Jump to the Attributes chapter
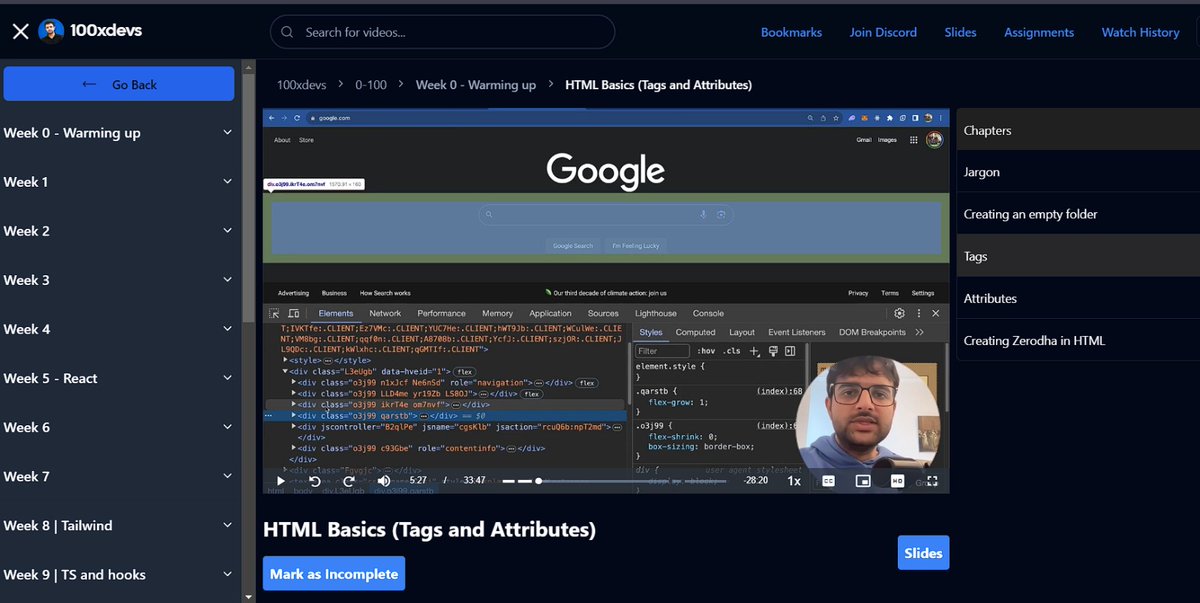The height and width of the screenshot is (603, 1200). tap(1078, 298)
